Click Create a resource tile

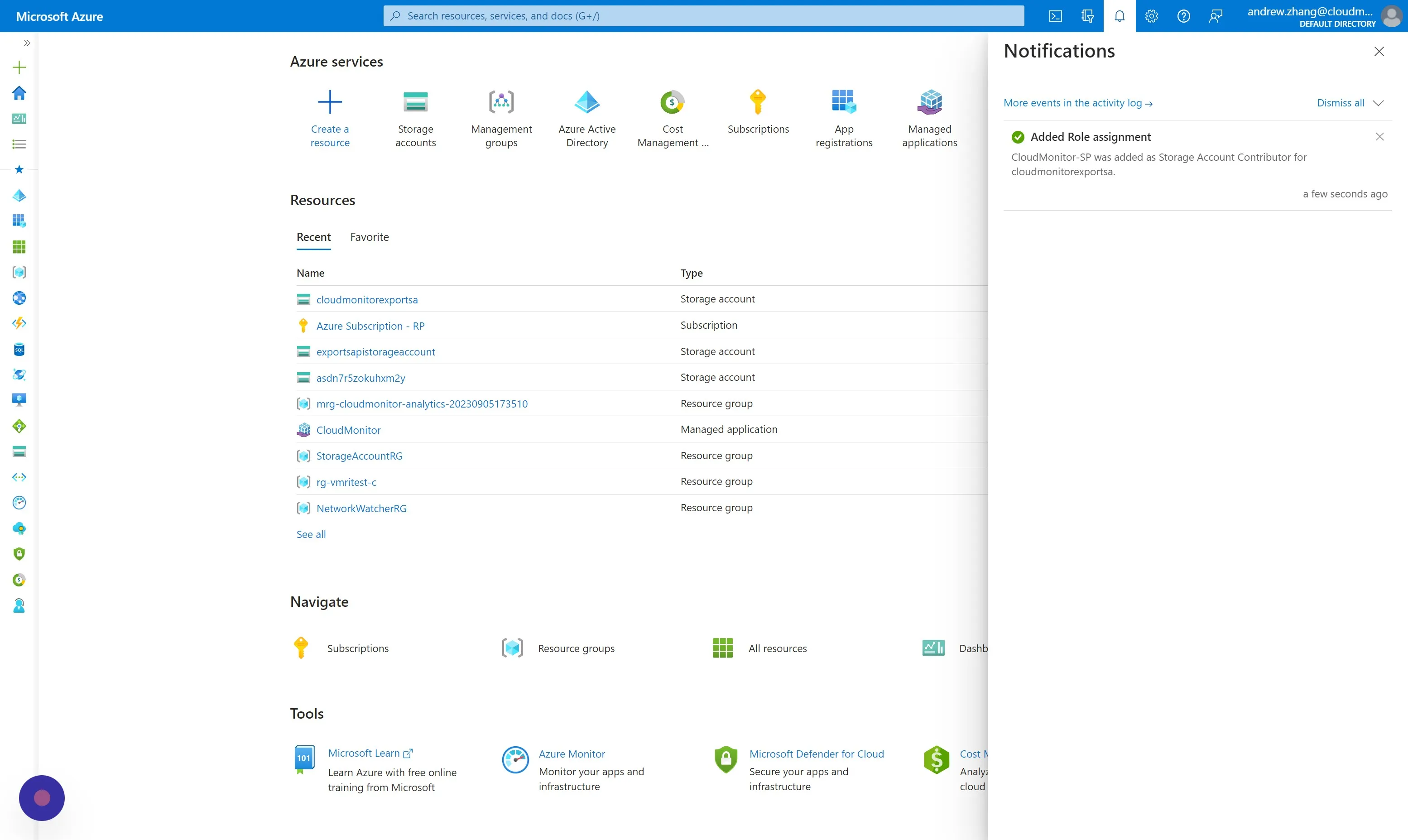pyautogui.click(x=330, y=119)
